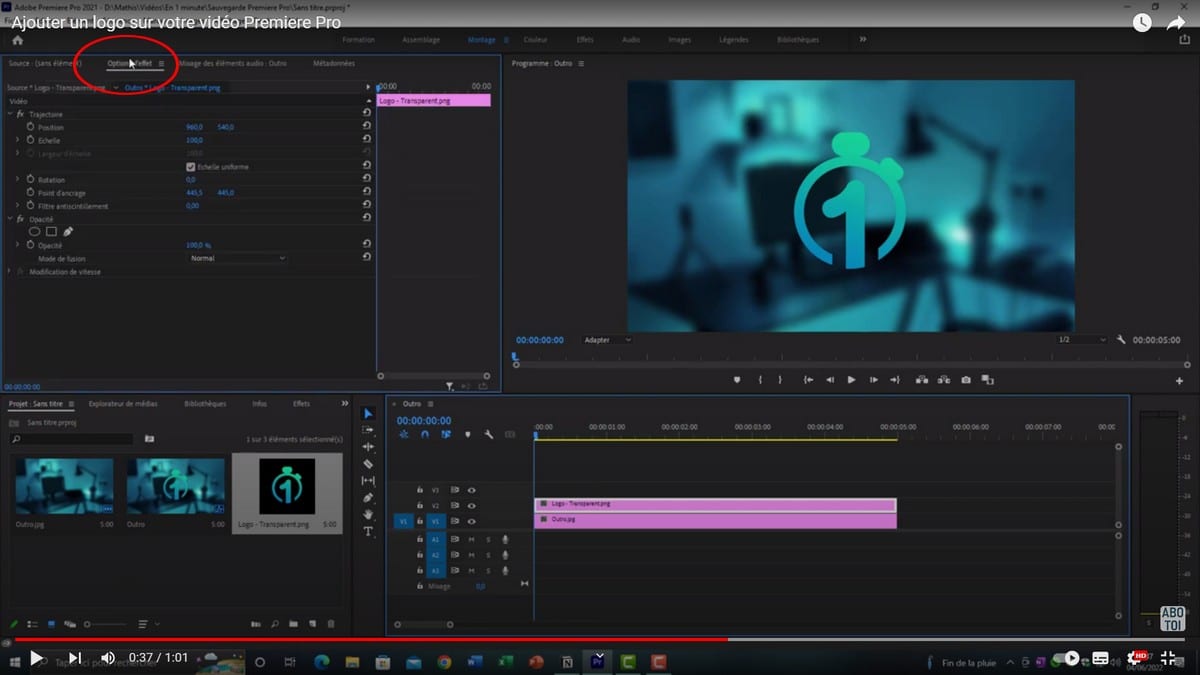Open the Métadonnées panel tab
The height and width of the screenshot is (675, 1200).
[334, 63]
